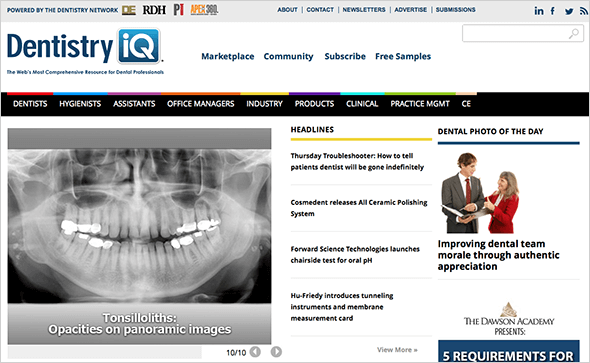Screen dimensions: 590x363
Task: Open the Tonsilloliths slide caption
Action: coord(139,324)
